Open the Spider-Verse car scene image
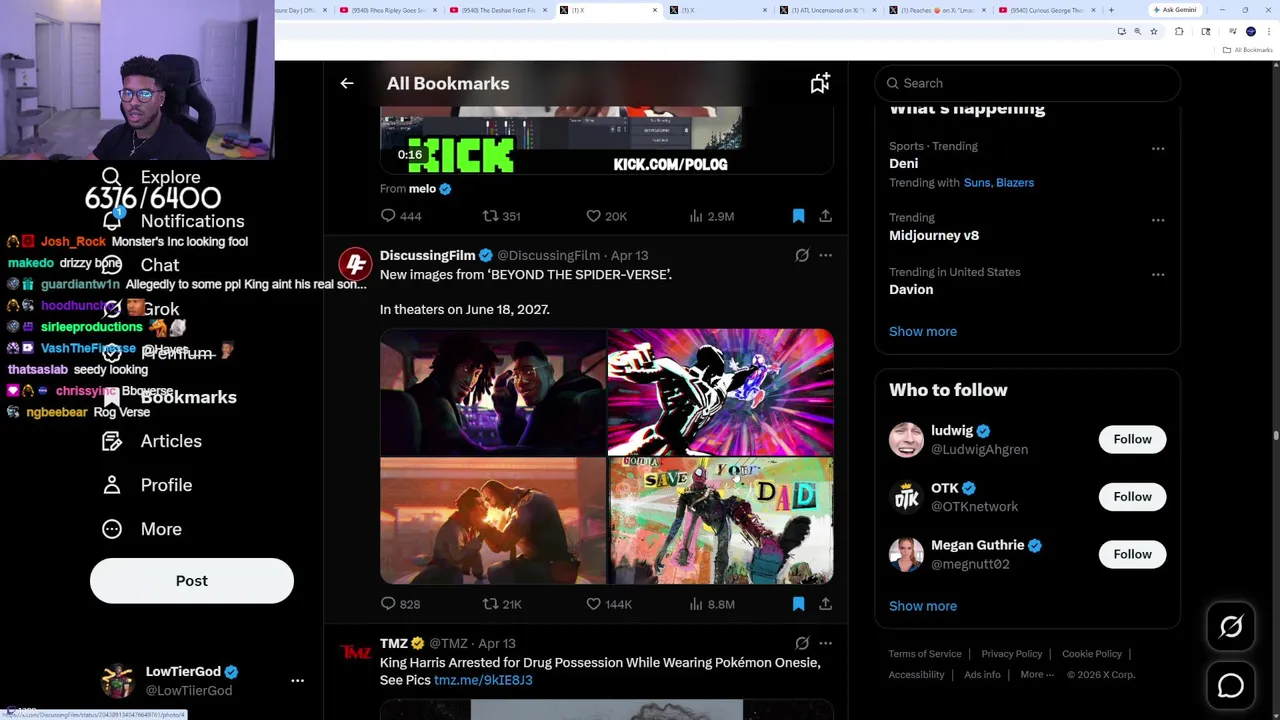The height and width of the screenshot is (720, 1280). (493, 392)
